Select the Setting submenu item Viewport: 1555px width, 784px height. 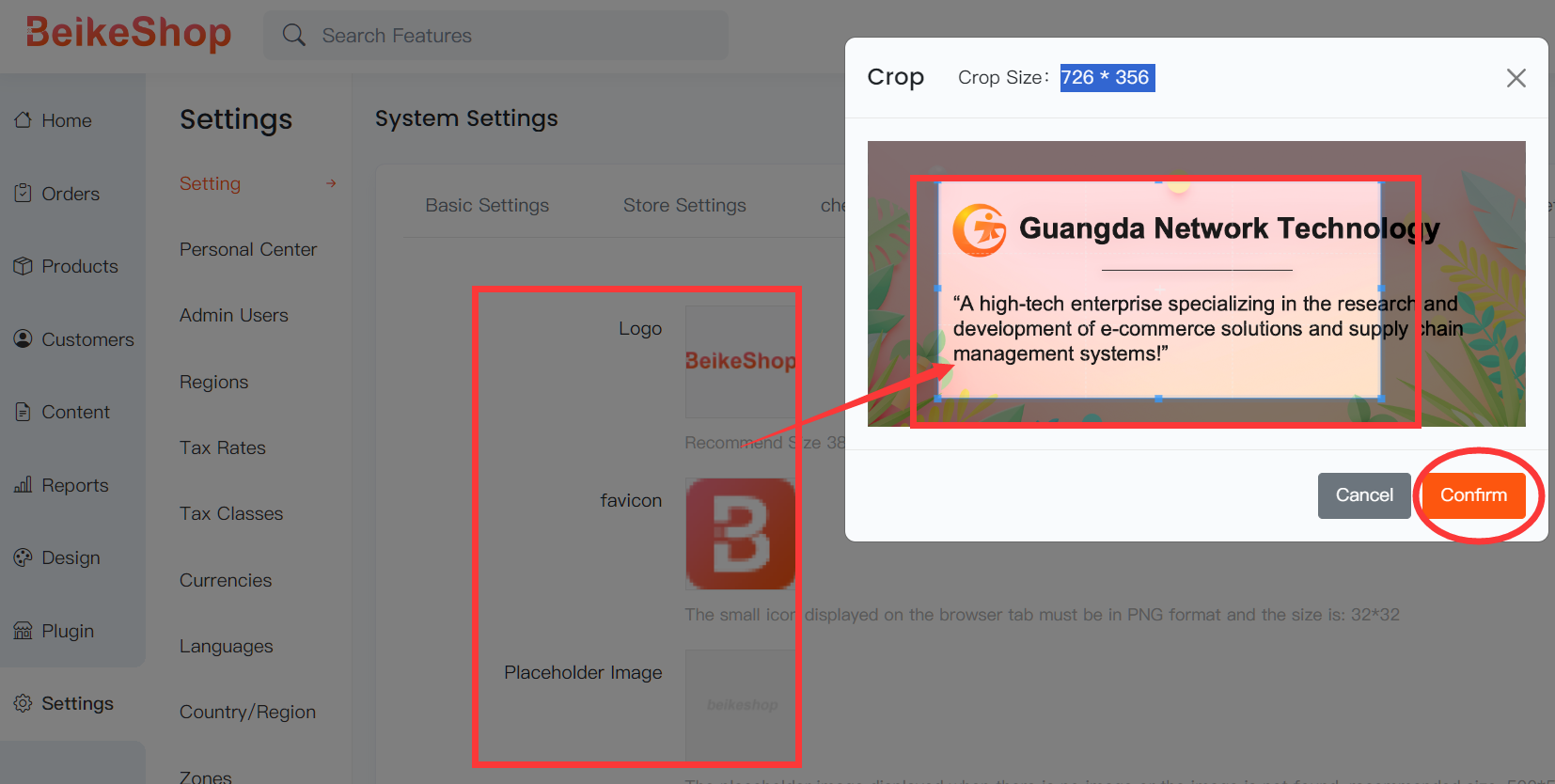click(210, 183)
